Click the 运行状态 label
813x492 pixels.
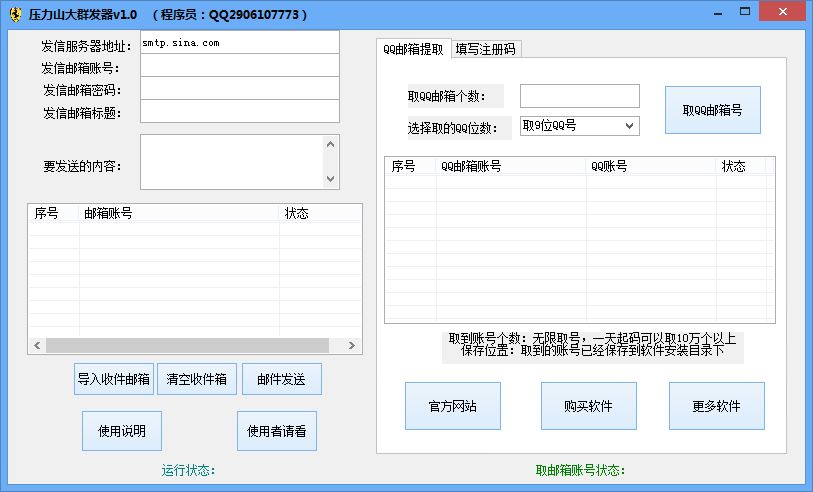point(188,470)
